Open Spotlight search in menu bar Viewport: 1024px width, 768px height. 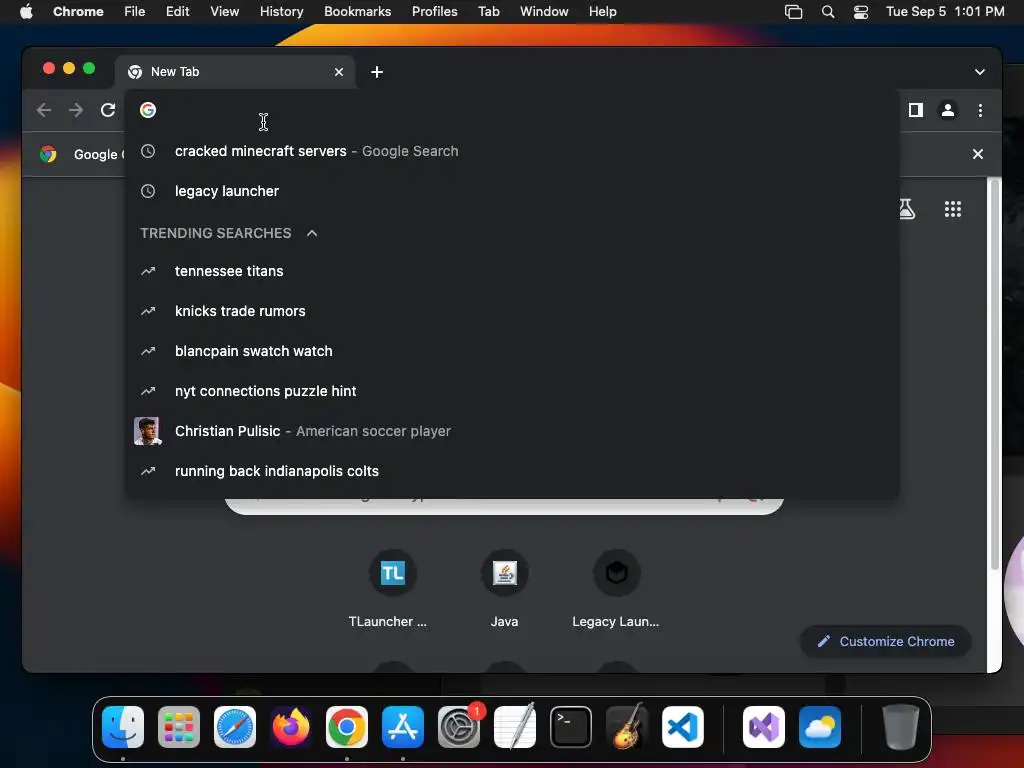[x=827, y=12]
